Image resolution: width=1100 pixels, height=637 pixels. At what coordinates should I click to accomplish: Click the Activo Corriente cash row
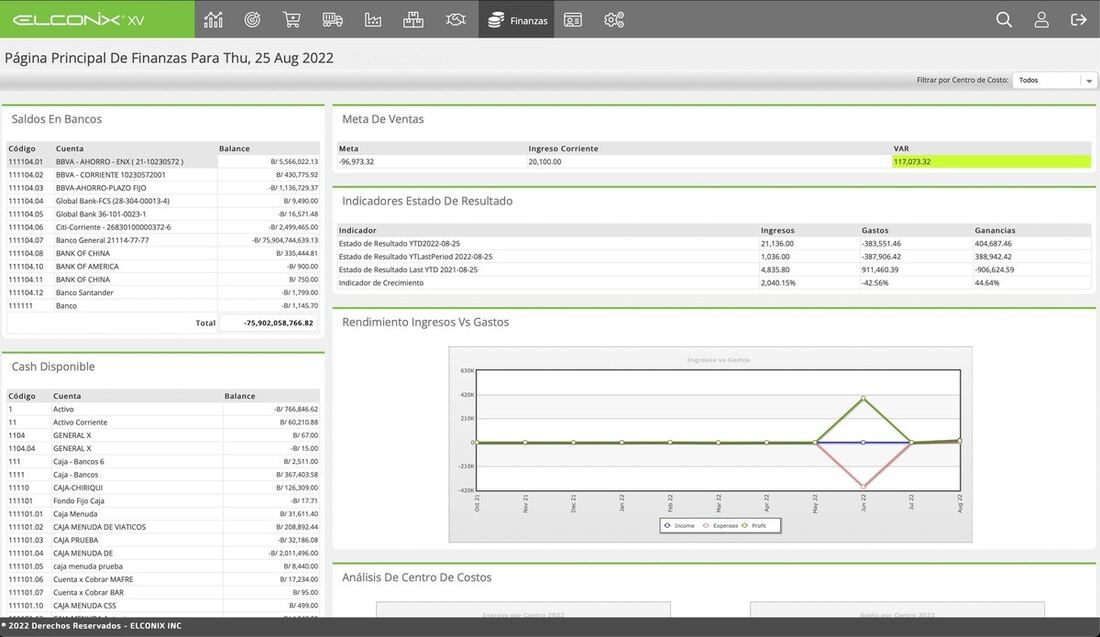[163, 422]
